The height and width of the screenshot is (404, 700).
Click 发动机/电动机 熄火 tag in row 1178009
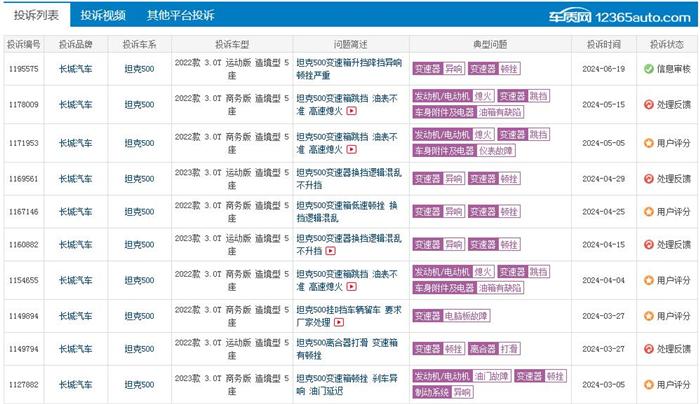[x=454, y=96]
